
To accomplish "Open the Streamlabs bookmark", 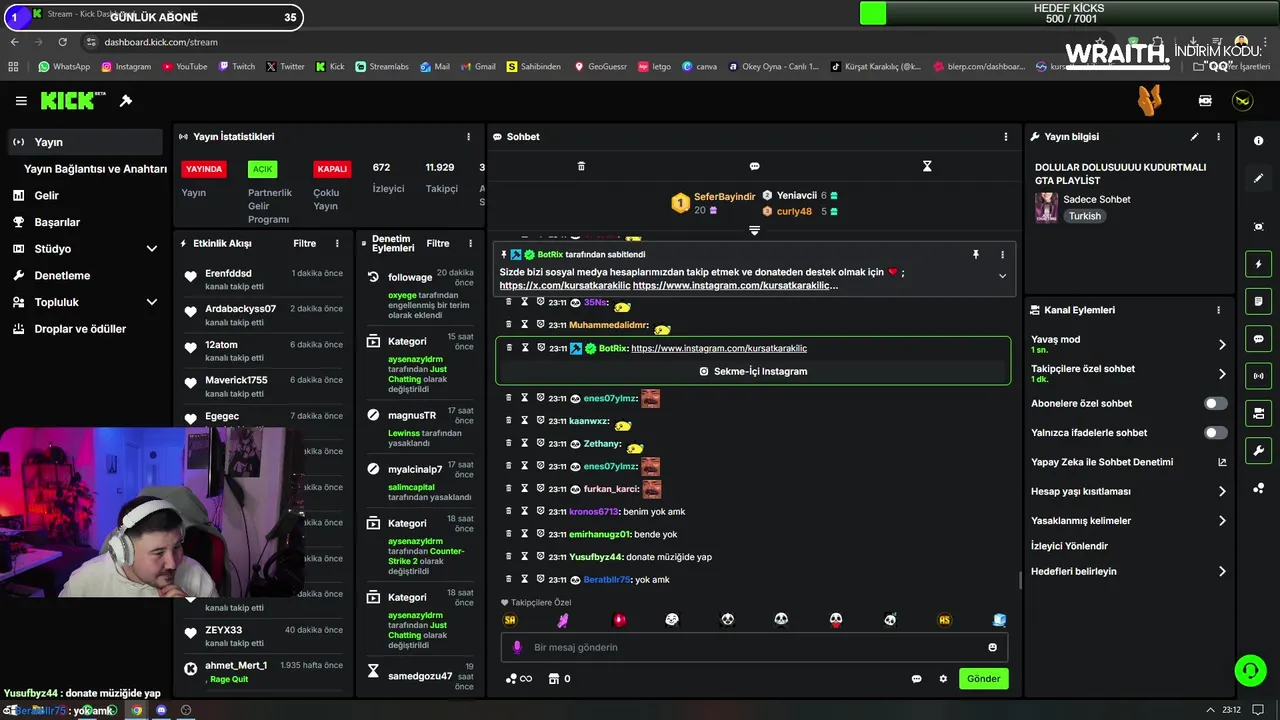I will (381, 67).
